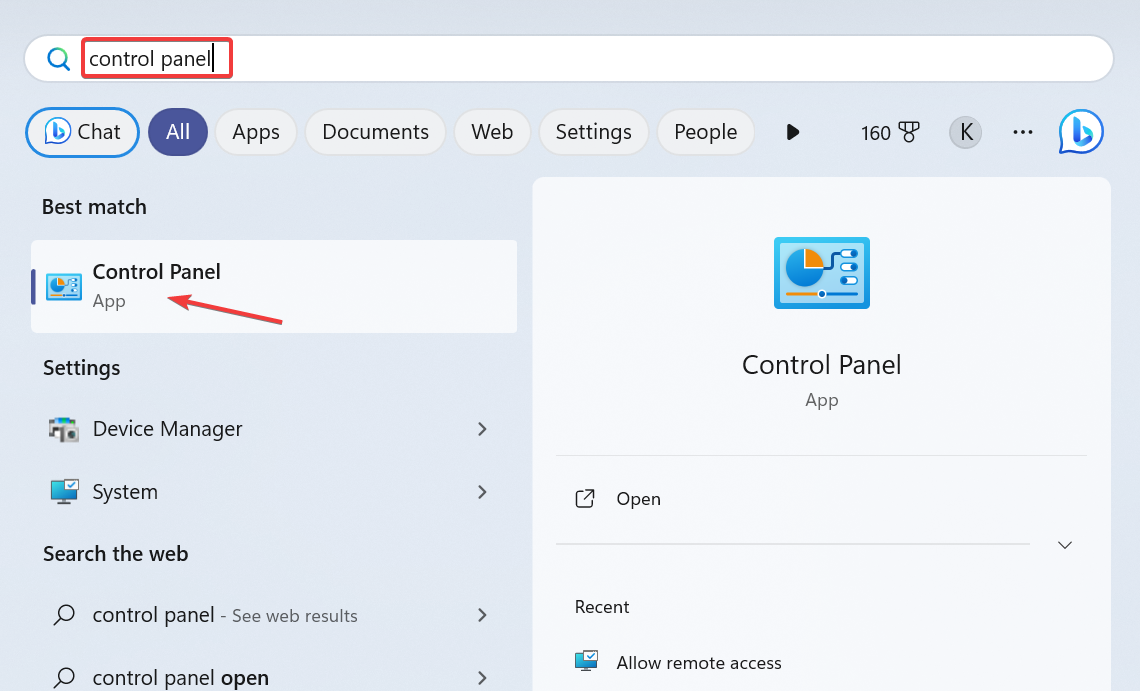Expand System result chevron
The width and height of the screenshot is (1140, 691).
coord(482,492)
